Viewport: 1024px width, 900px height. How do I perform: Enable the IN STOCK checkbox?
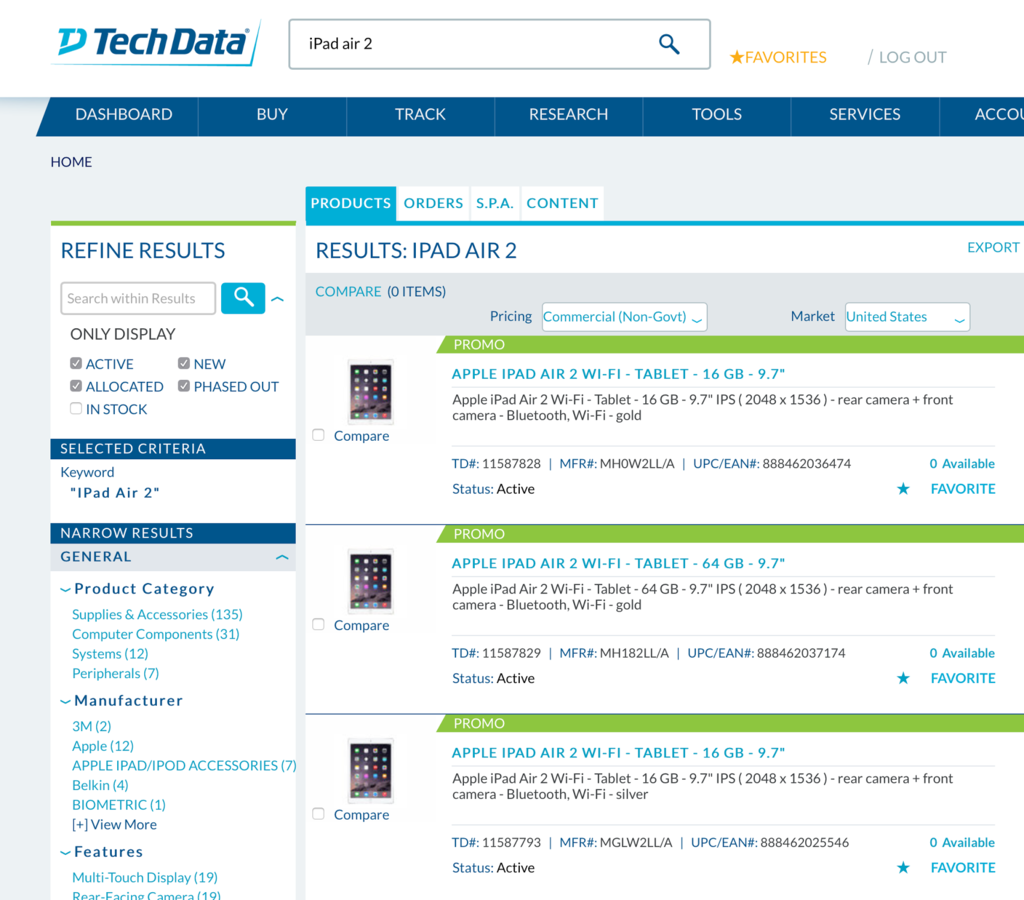pos(76,409)
